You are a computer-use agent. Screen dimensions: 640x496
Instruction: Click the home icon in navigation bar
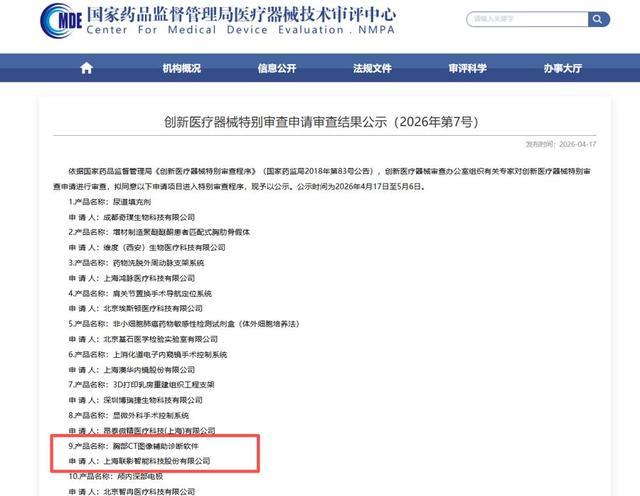pyautogui.click(x=86, y=68)
